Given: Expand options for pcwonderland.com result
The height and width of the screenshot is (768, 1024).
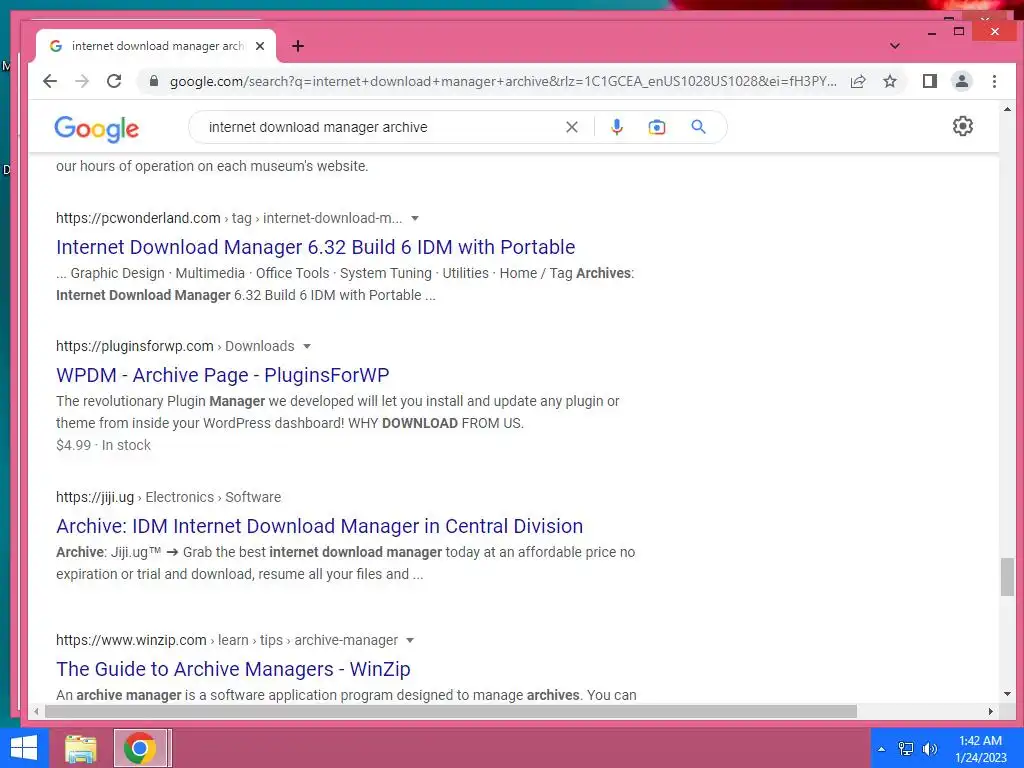Looking at the screenshot, I should pyautogui.click(x=415, y=218).
